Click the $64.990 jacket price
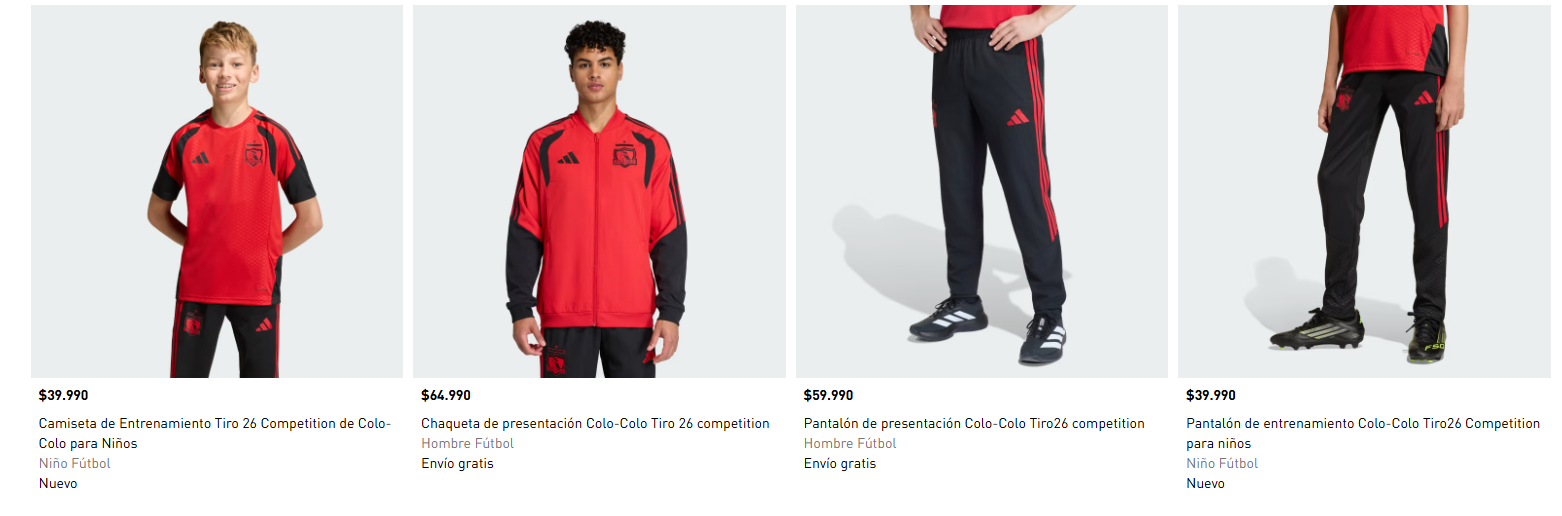The height and width of the screenshot is (516, 1562). click(x=446, y=395)
